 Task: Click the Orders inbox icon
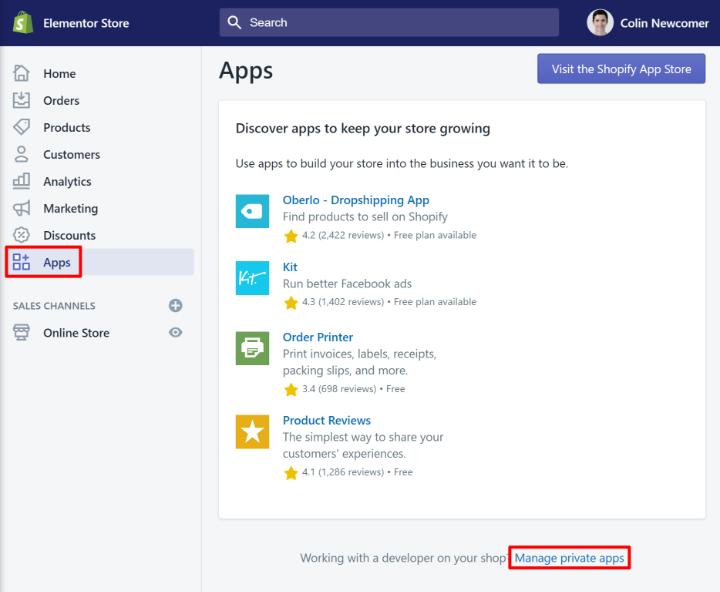click(21, 101)
